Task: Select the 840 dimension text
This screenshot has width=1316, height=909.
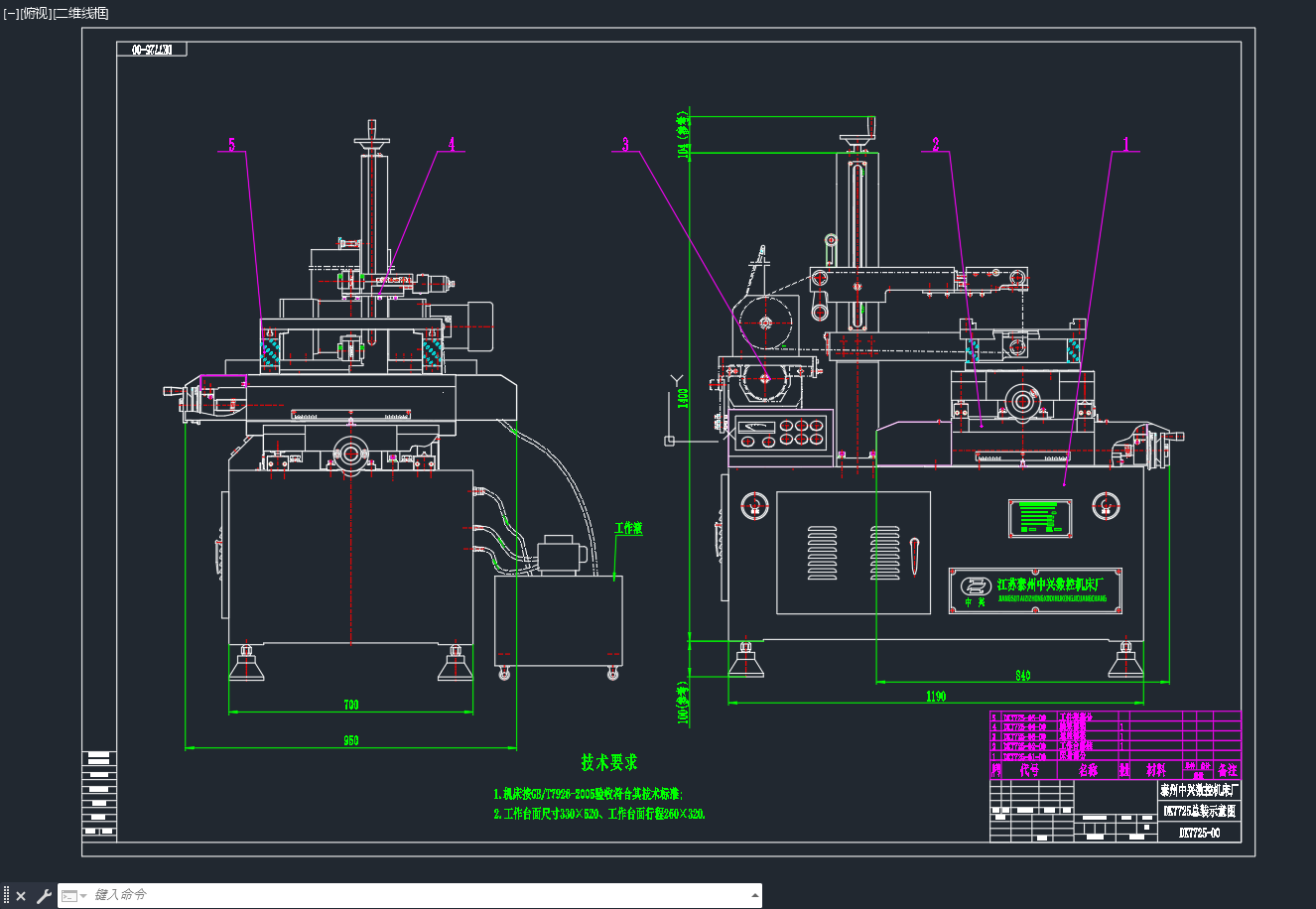Action: pos(1023,676)
